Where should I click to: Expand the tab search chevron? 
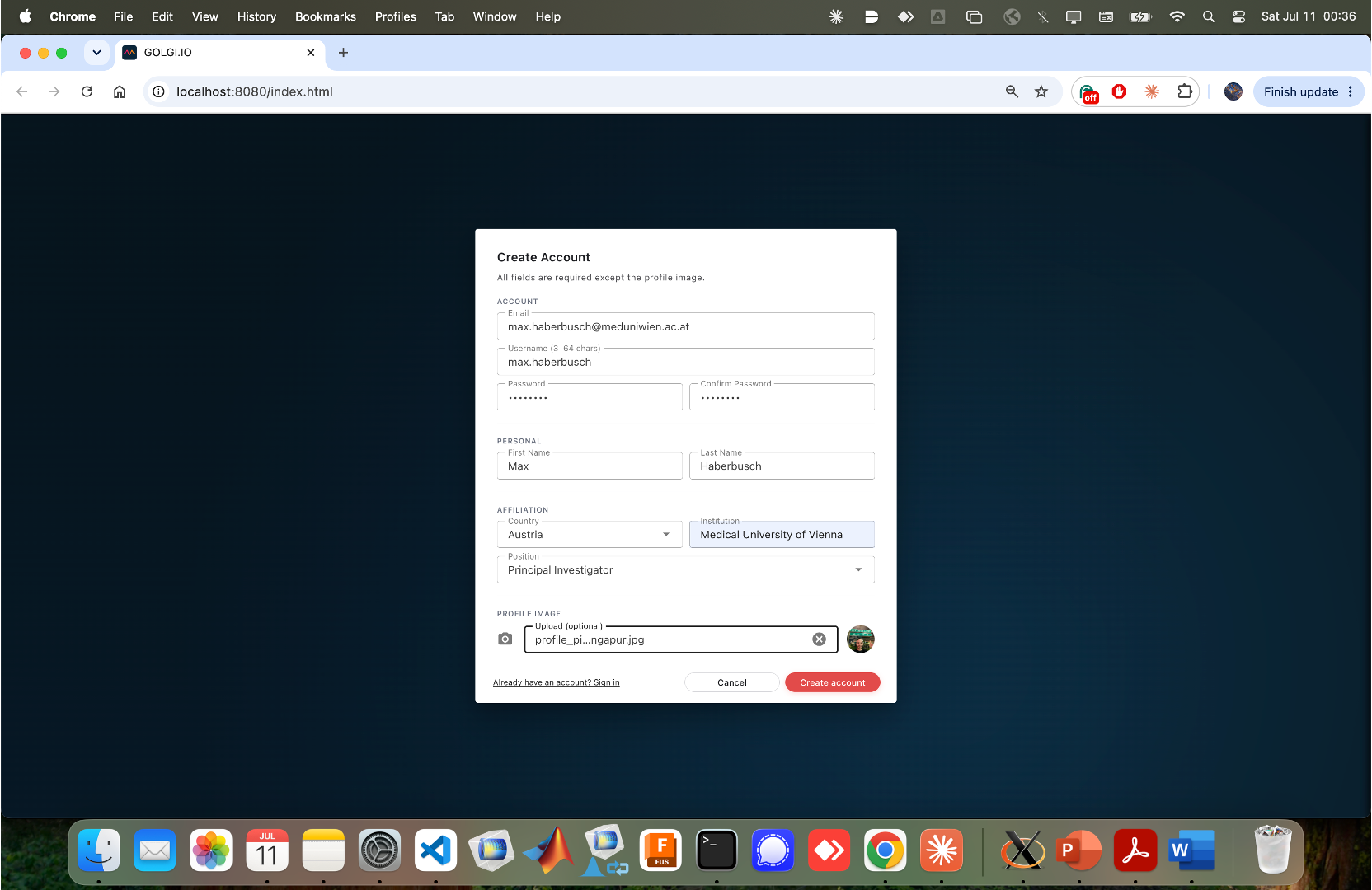click(x=96, y=53)
